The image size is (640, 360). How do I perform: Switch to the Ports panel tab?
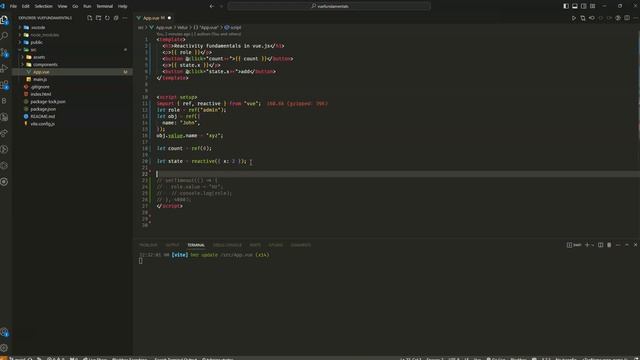(255, 245)
